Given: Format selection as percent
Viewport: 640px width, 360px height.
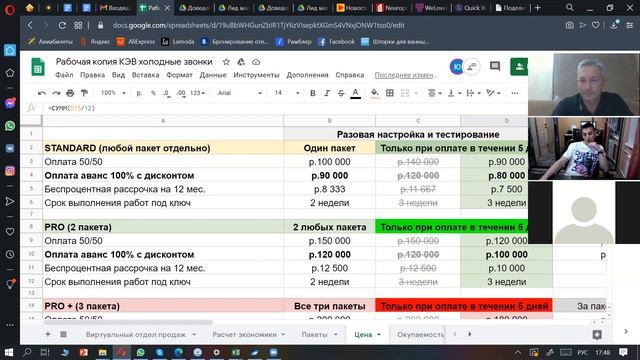Looking at the screenshot, I should tap(153, 93).
